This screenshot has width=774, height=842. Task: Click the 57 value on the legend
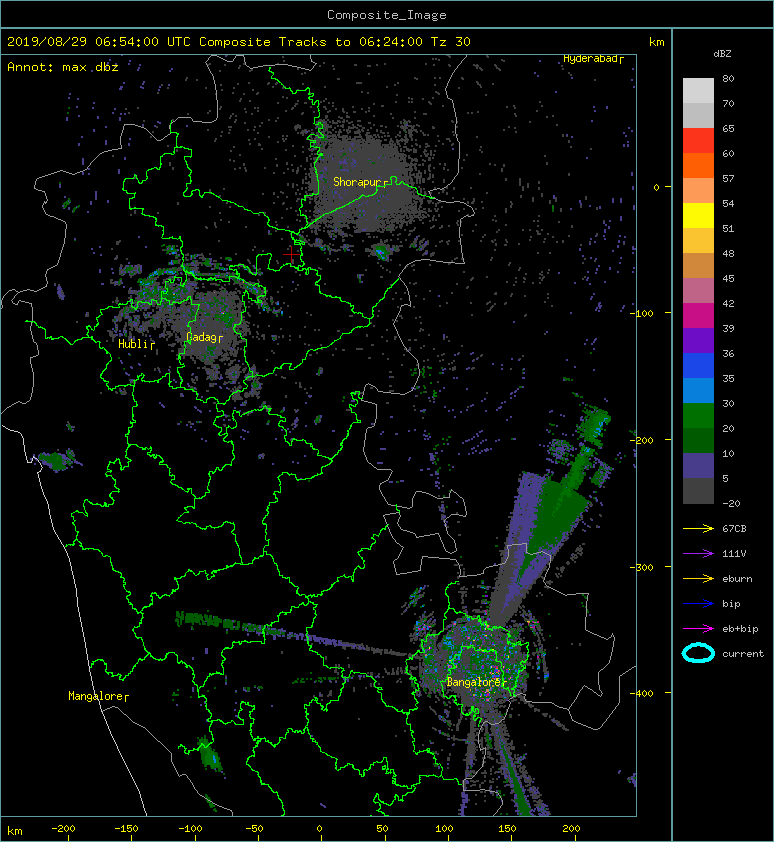pos(728,178)
